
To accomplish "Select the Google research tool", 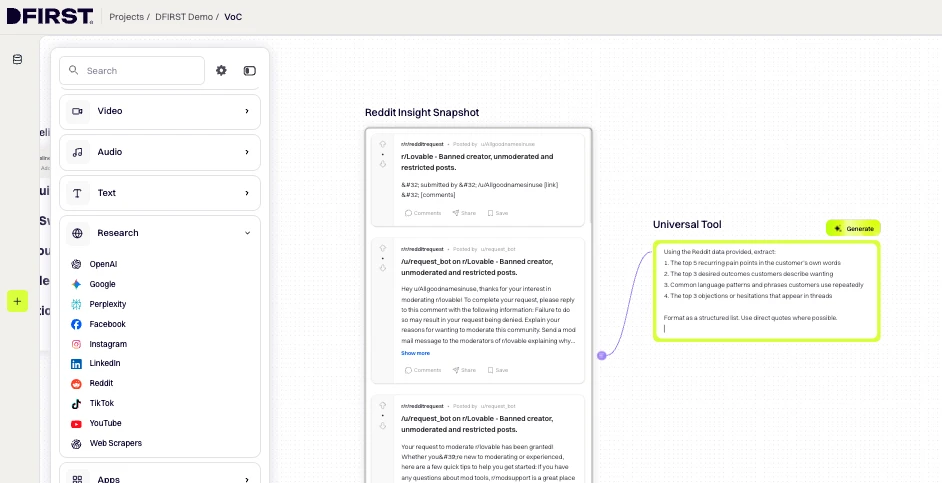I will [x=93, y=284].
